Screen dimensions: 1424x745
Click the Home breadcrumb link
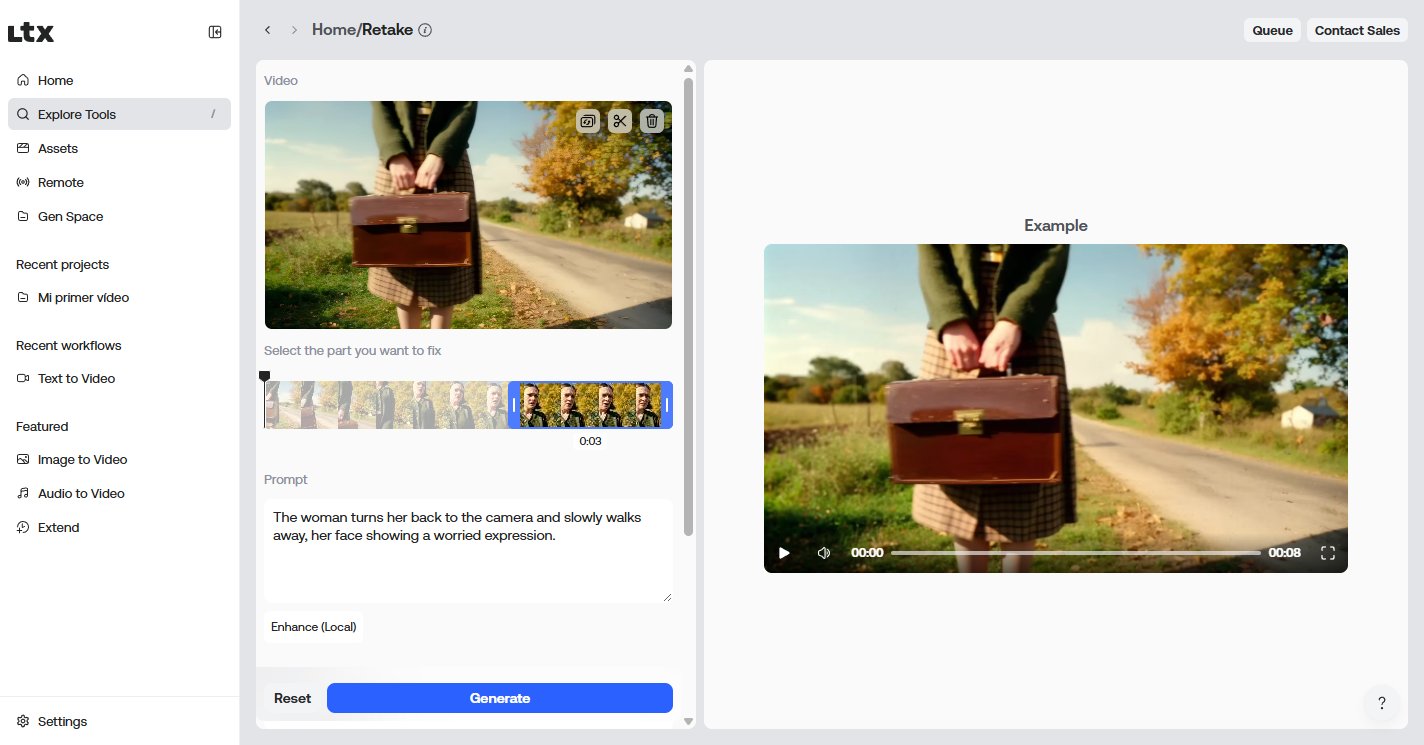tap(334, 30)
